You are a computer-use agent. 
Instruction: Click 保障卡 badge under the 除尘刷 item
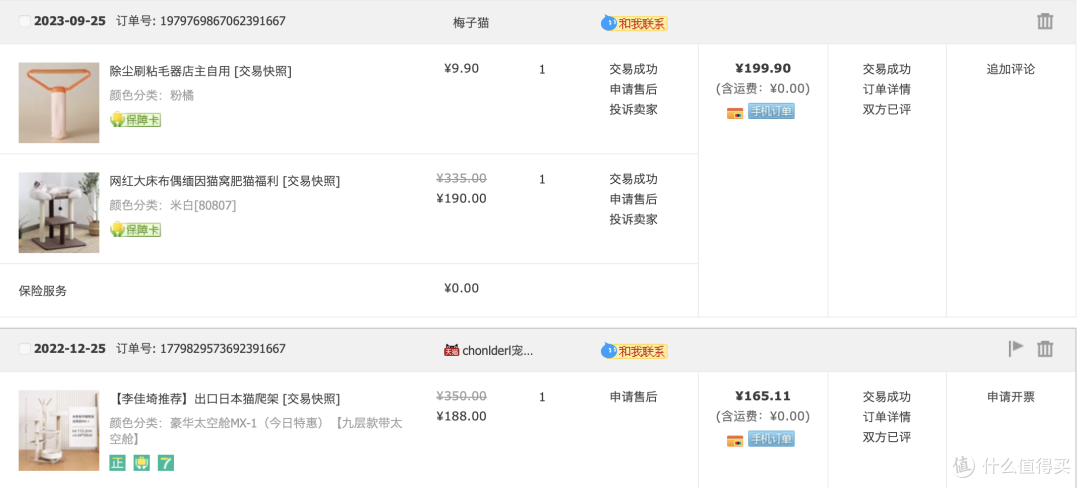click(136, 120)
